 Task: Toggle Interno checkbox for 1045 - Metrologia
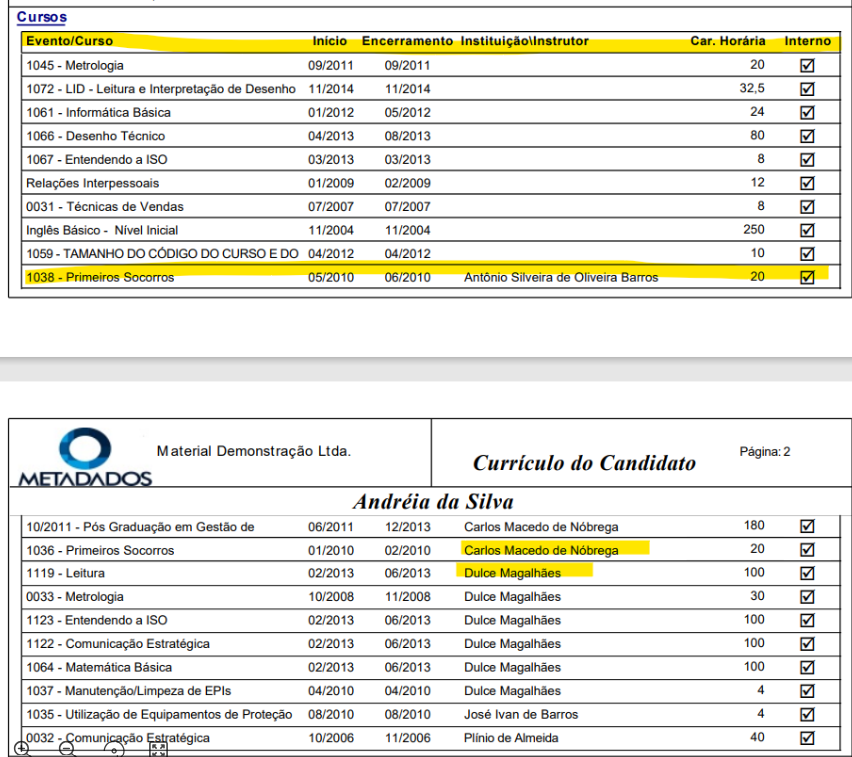[807, 66]
